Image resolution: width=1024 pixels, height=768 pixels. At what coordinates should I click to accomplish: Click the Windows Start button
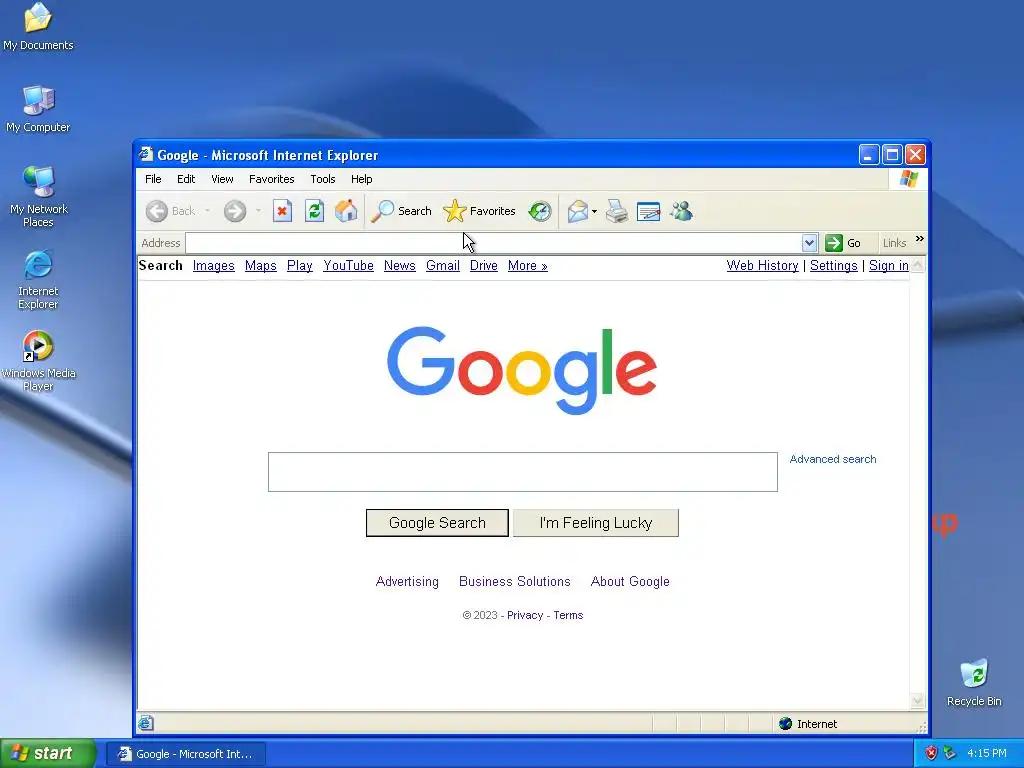point(48,753)
